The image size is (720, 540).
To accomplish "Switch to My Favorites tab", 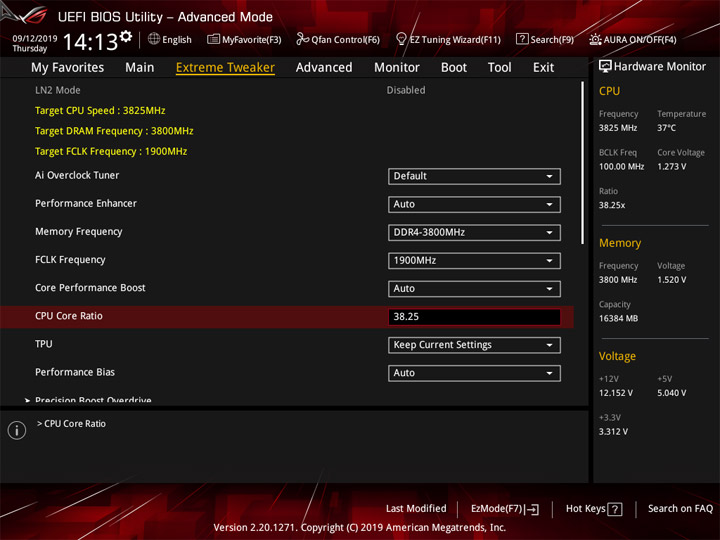I will click(x=68, y=68).
